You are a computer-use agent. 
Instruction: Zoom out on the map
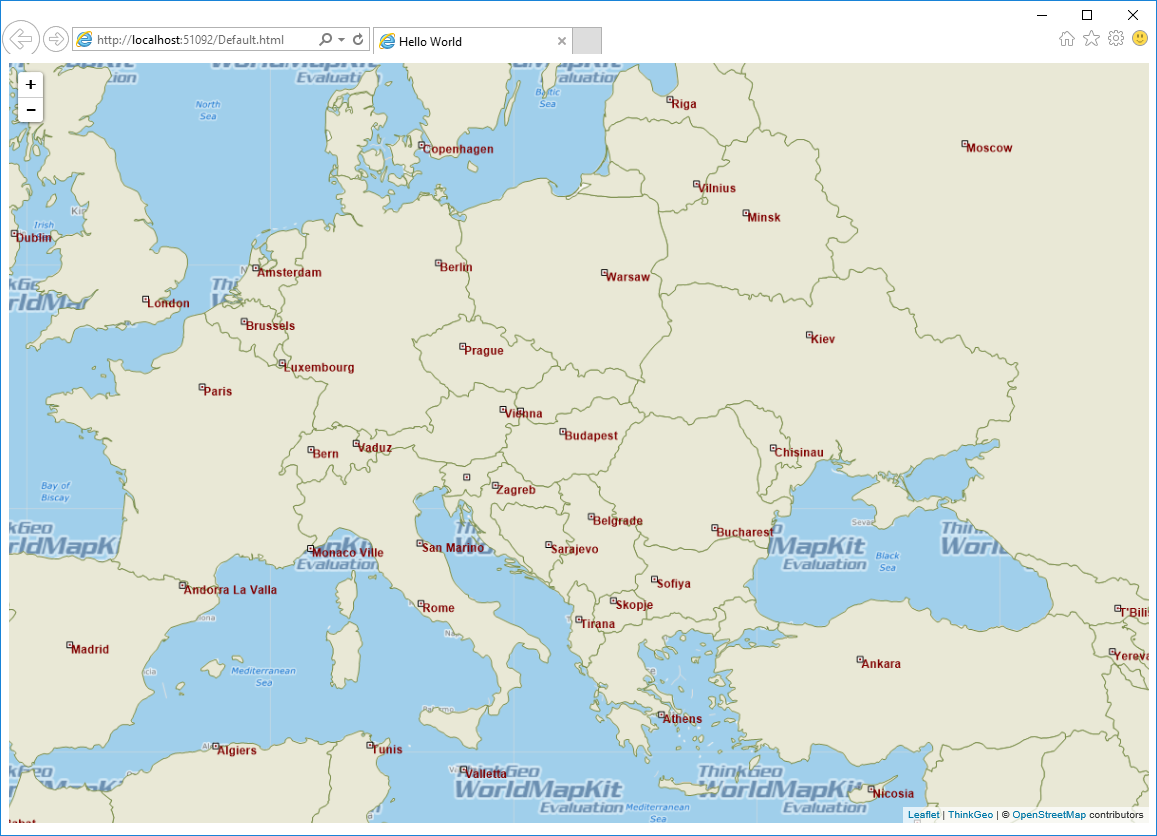(30, 110)
